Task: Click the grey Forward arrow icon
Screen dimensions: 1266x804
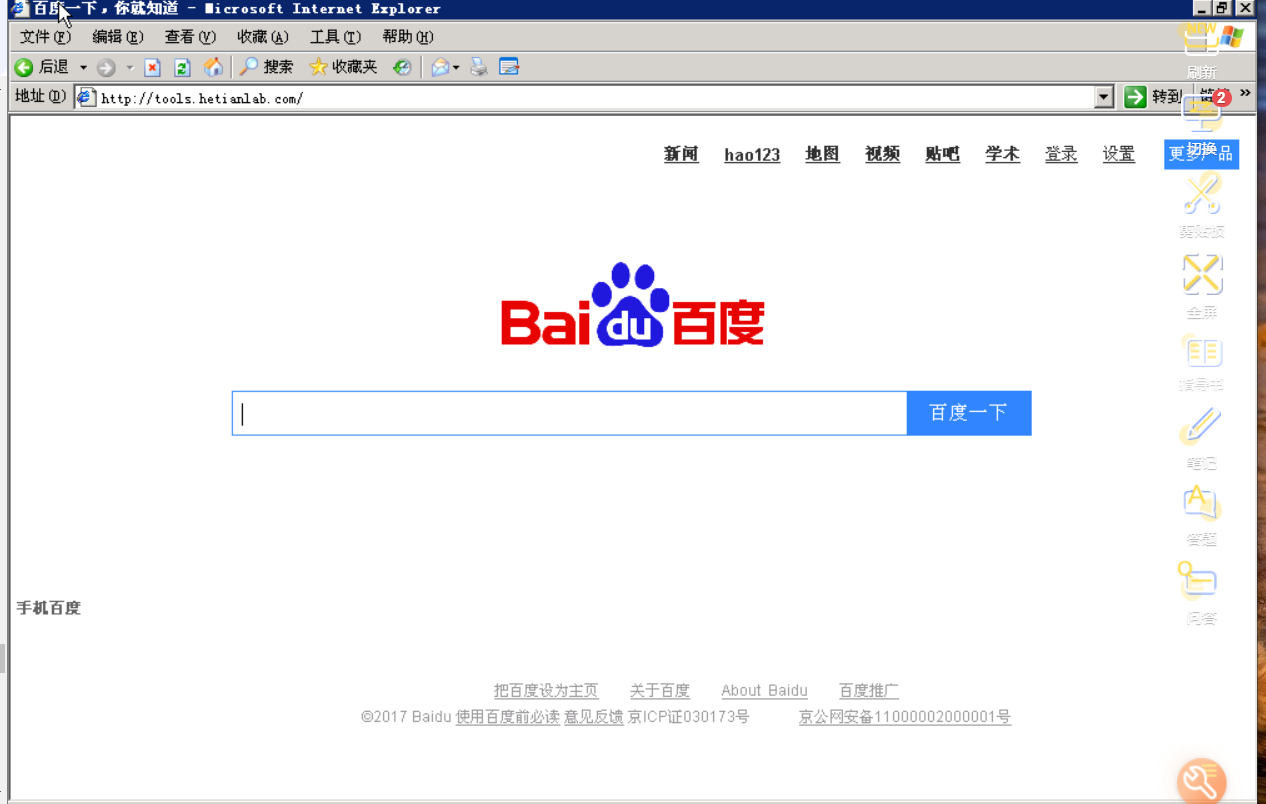Action: [x=106, y=67]
